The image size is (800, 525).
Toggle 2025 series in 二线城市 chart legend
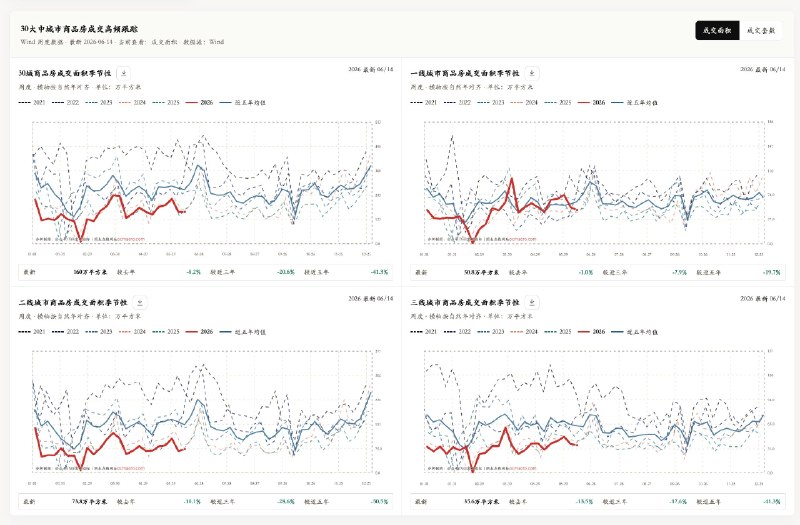point(166,332)
